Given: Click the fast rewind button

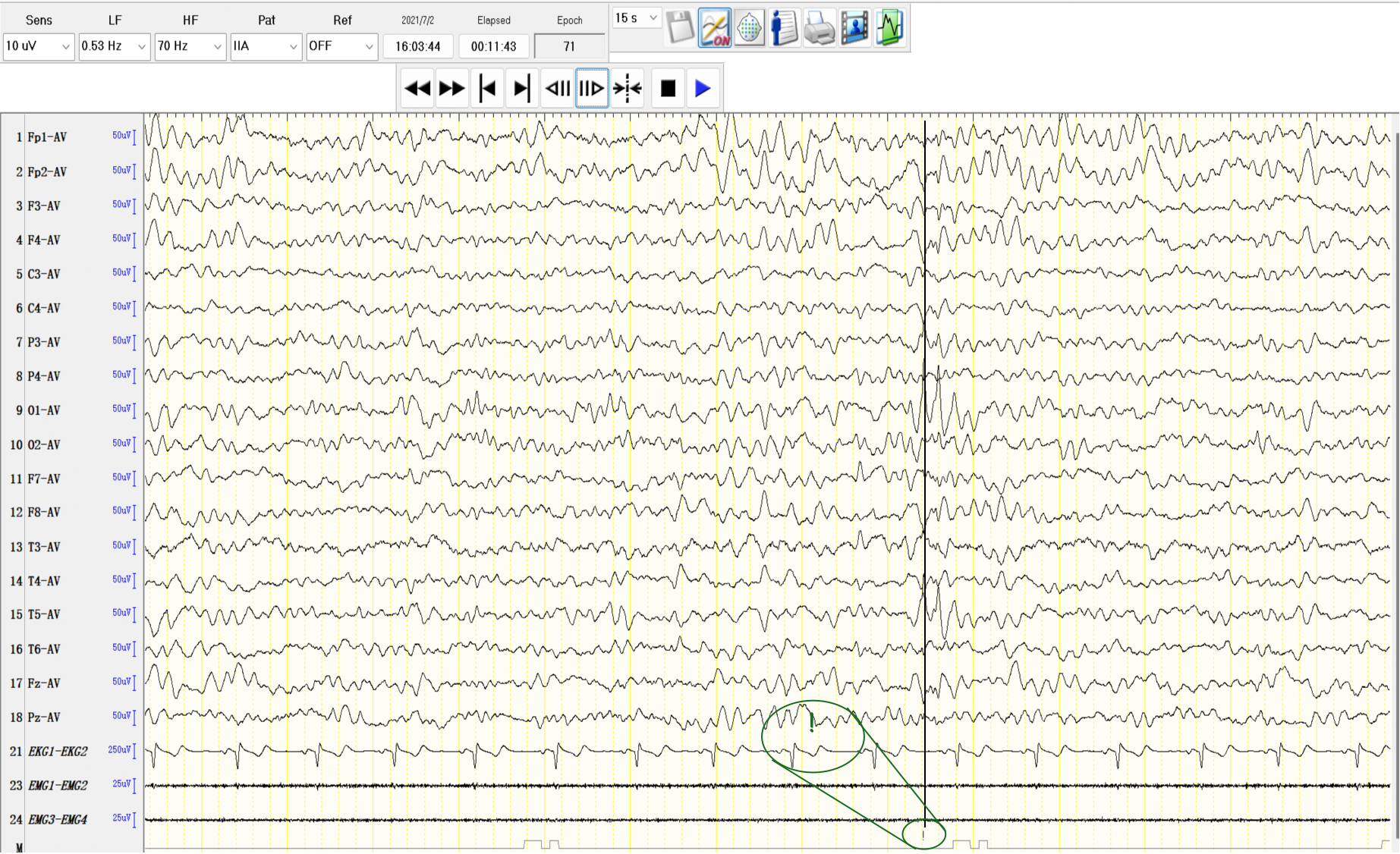Looking at the screenshot, I should click(x=417, y=87).
